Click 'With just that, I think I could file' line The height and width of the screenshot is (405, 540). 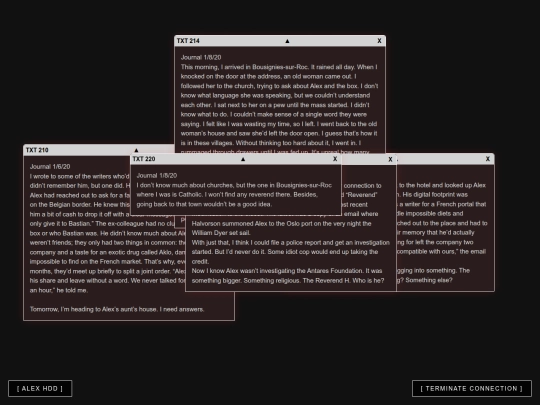click(x=290, y=242)
